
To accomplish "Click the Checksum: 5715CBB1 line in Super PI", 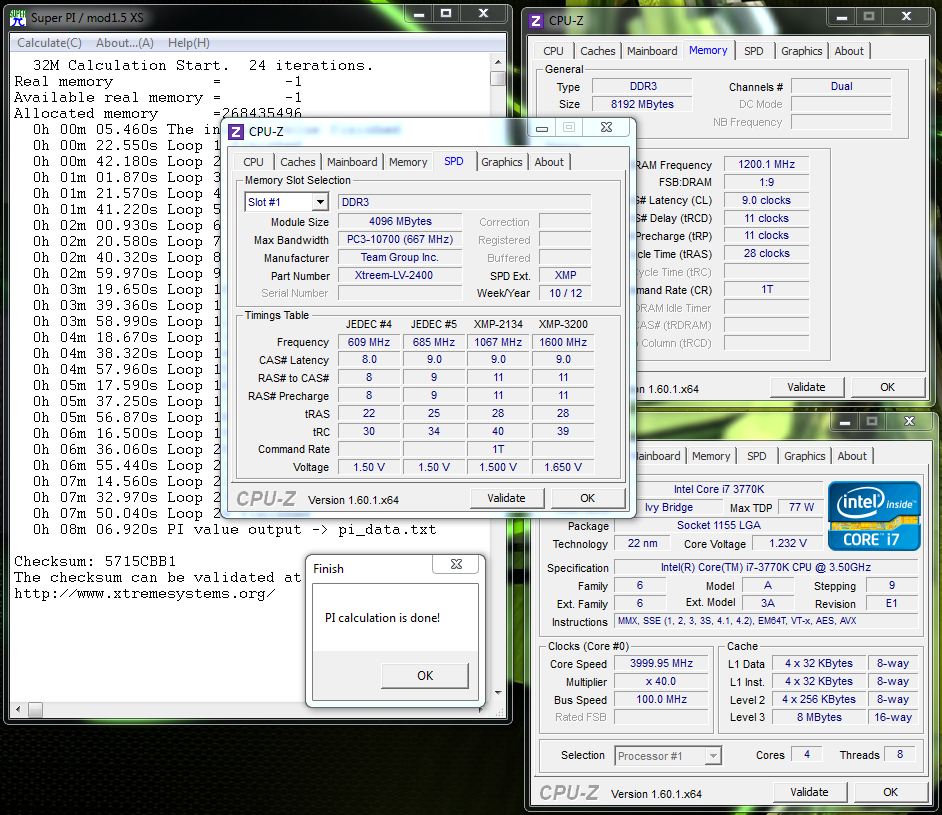I will coord(95,562).
